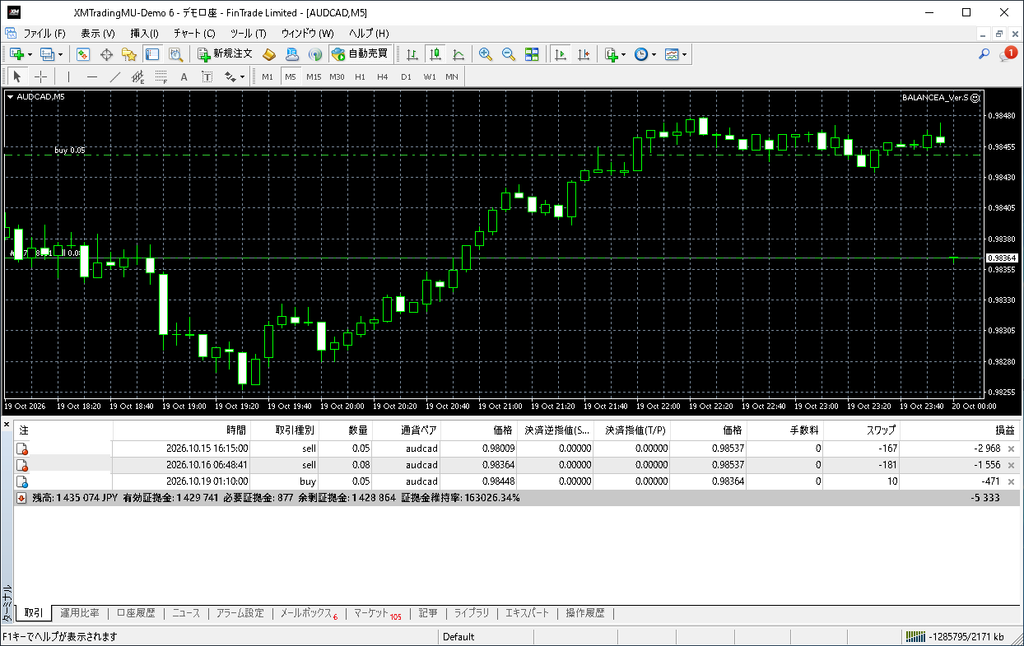The image size is (1024, 646).
Task: Open the profiles dropdown arrow
Action: tap(60, 55)
